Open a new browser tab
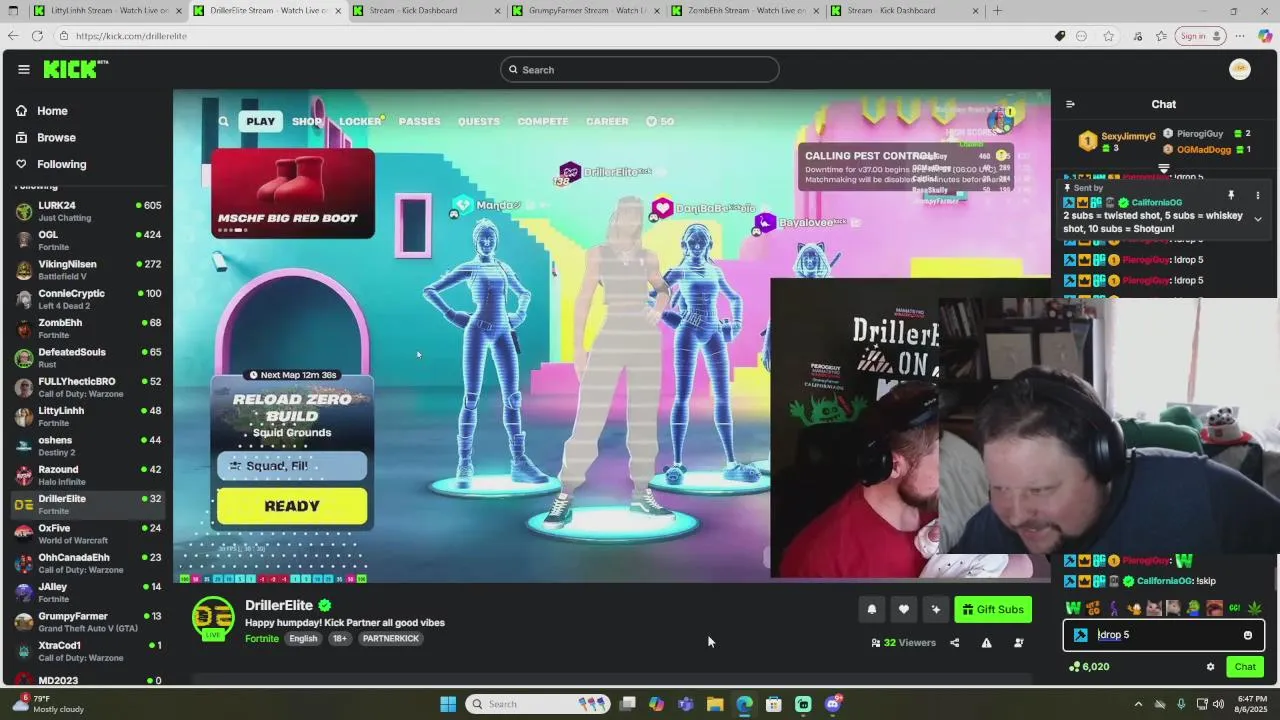 [997, 11]
